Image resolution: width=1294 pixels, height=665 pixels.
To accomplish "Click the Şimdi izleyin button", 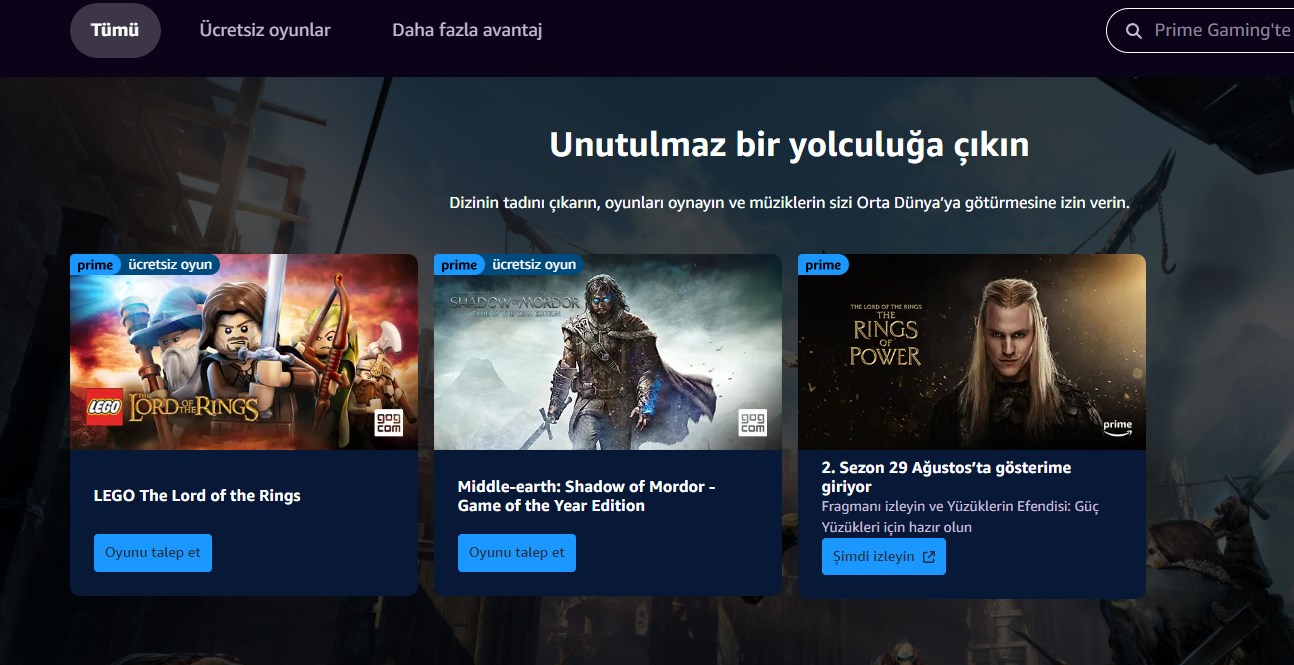I will click(x=884, y=557).
